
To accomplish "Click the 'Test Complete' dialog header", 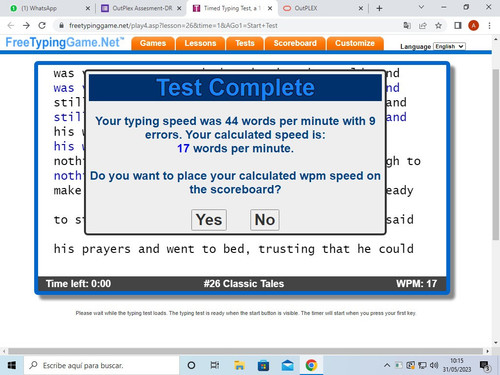I will click(235, 87).
